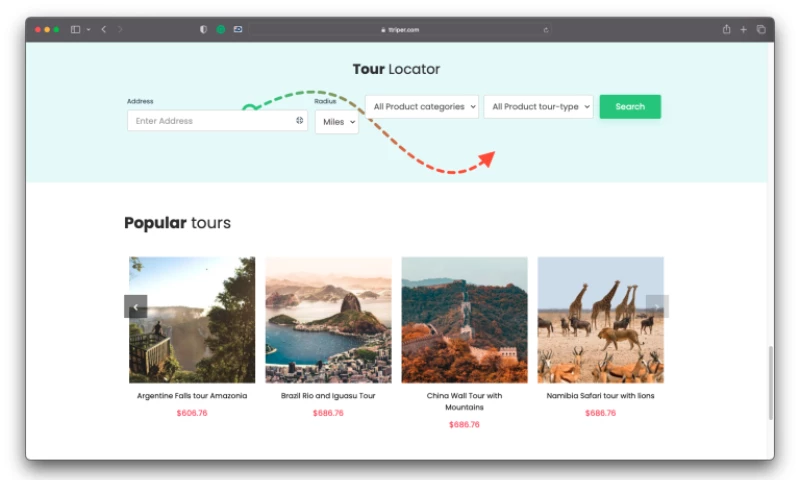800x480 pixels.
Task: Click price under Namibia Safari tour
Action: coord(601,413)
